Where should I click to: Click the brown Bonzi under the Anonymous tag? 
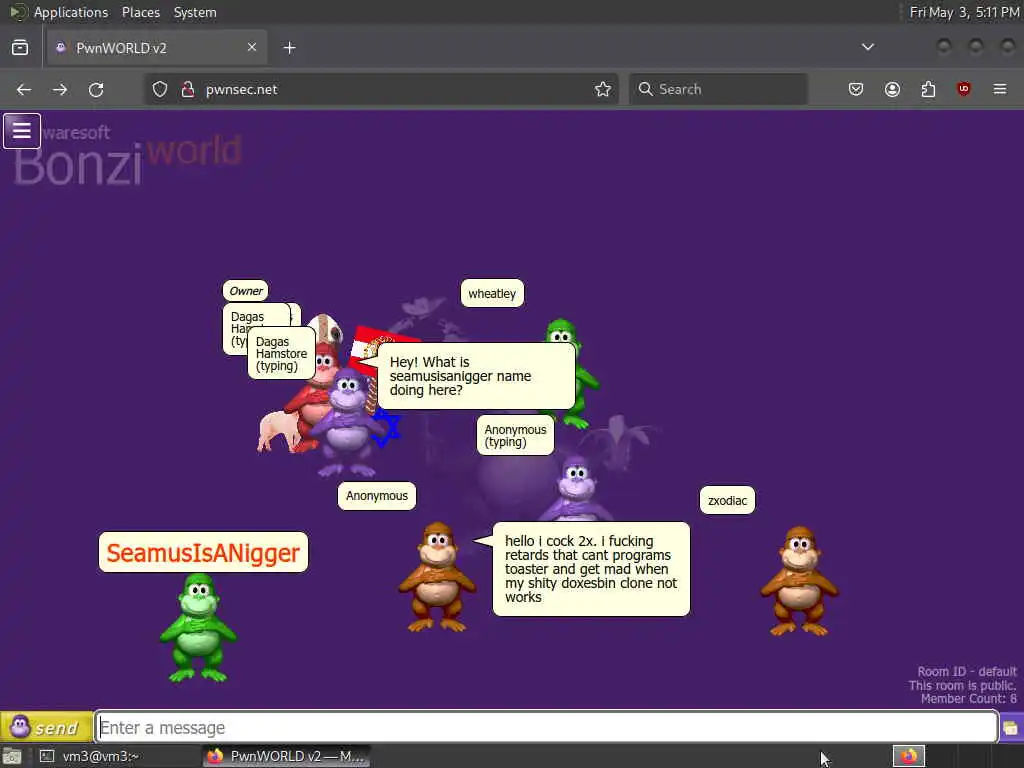coord(437,577)
